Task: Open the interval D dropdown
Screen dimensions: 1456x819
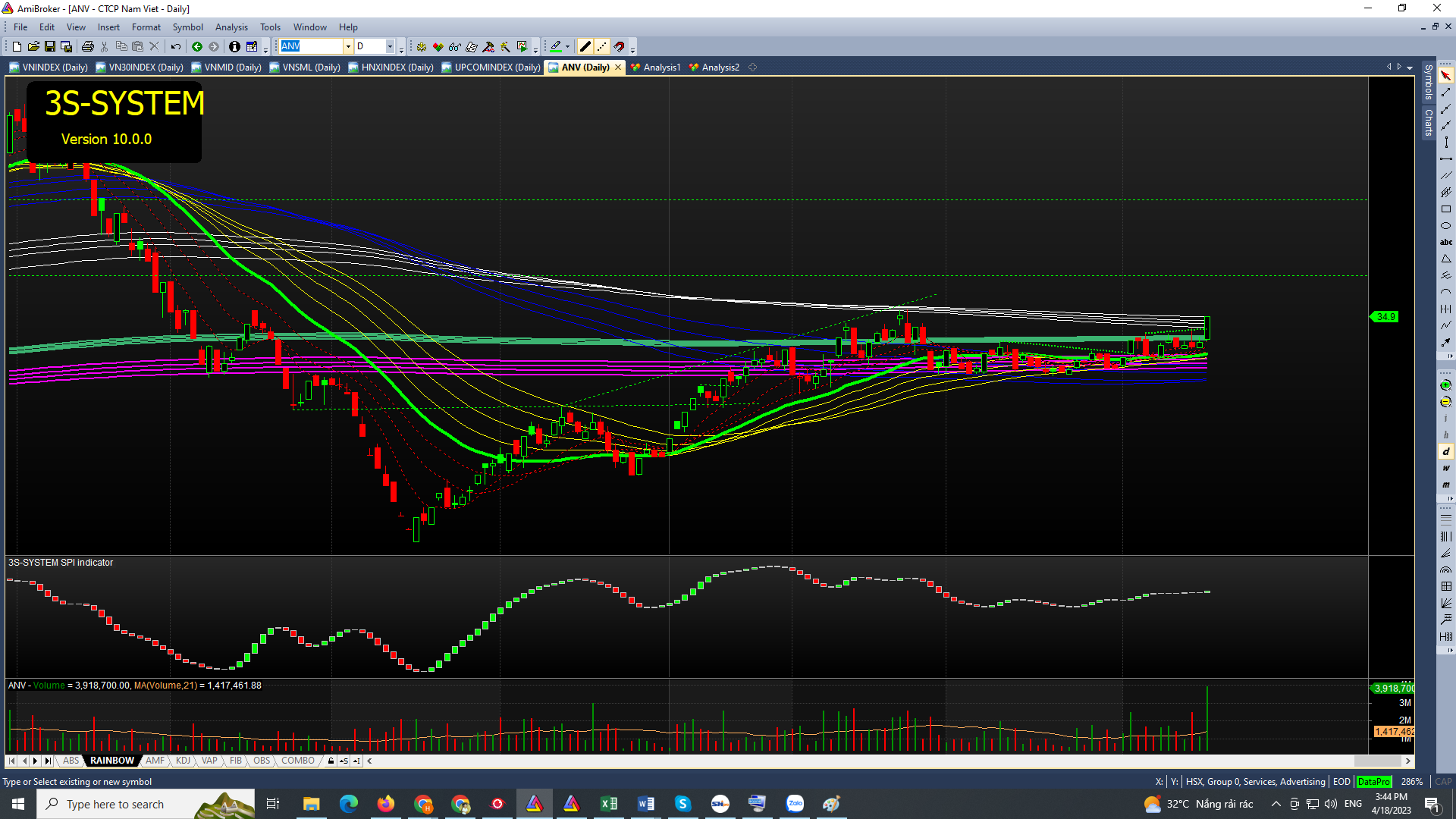Action: click(390, 47)
